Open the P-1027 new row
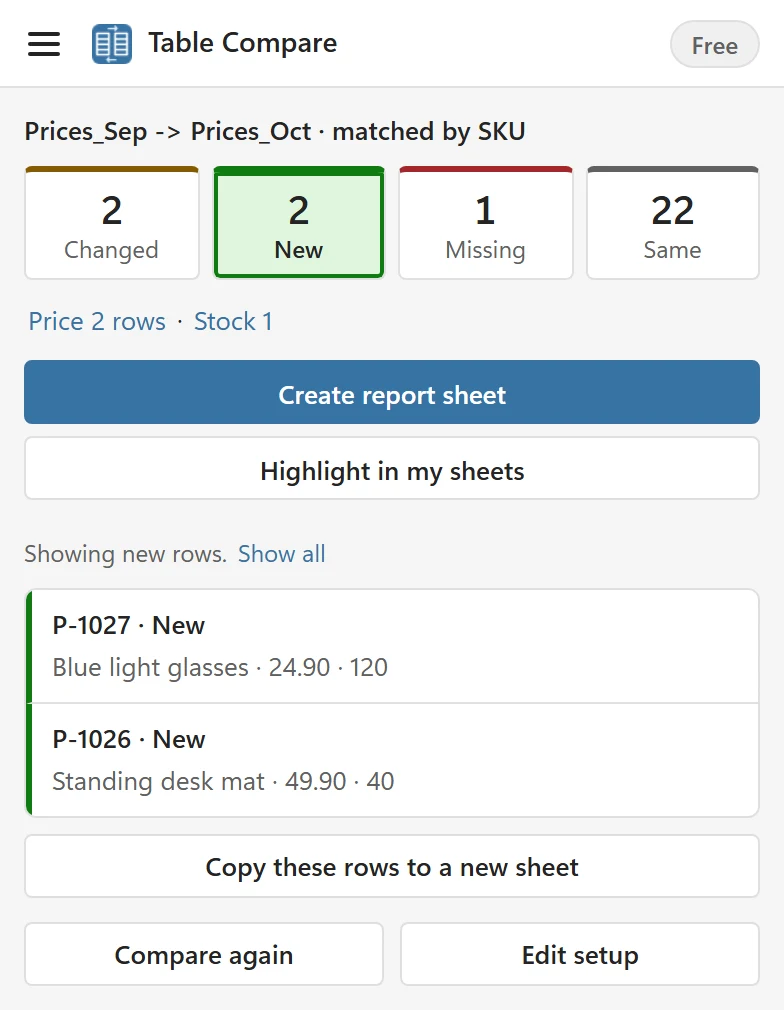The height and width of the screenshot is (1010, 784). [392, 646]
